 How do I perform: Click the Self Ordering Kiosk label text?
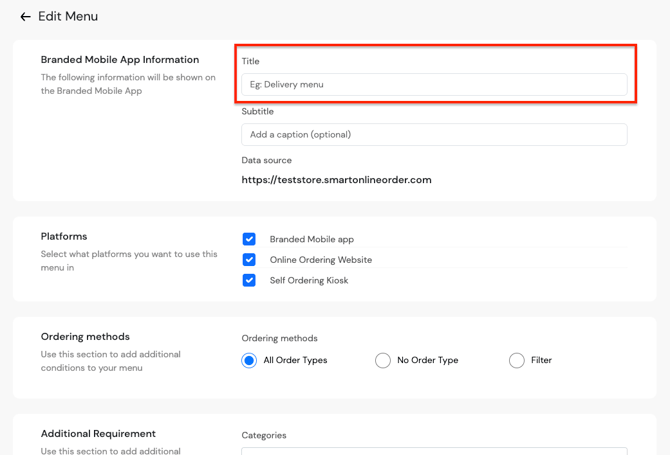tap(309, 281)
